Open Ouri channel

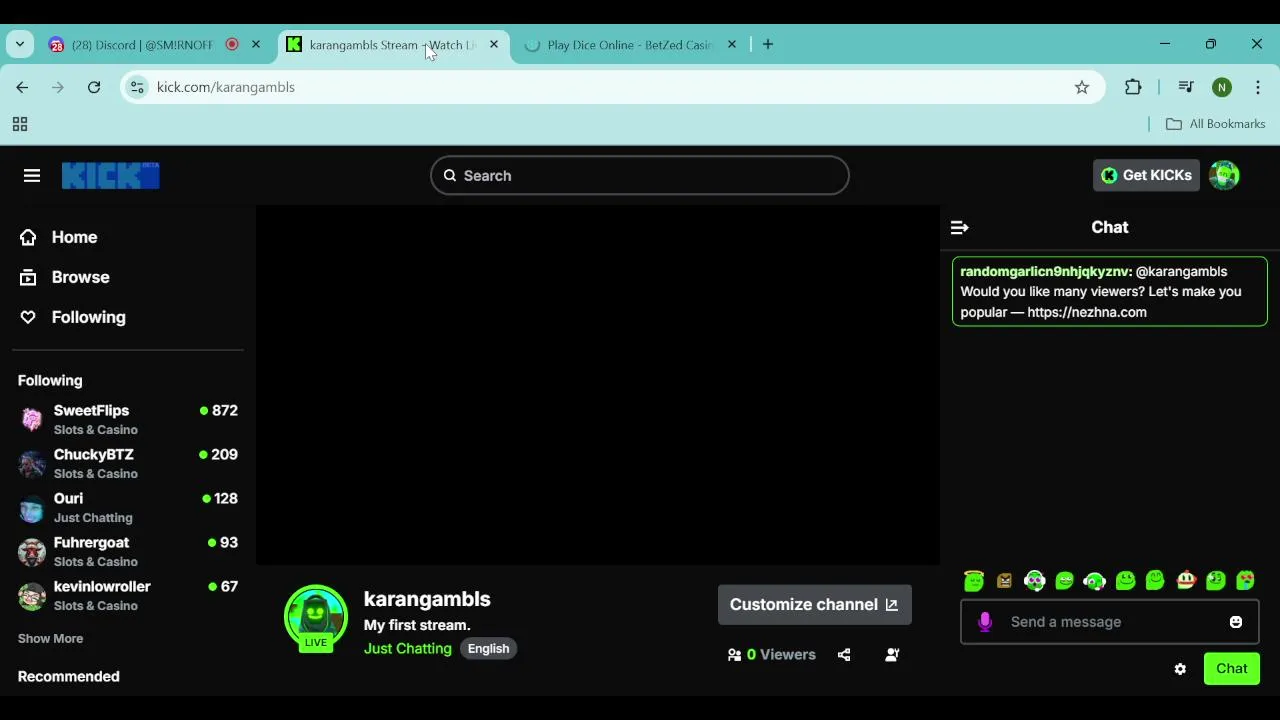[x=128, y=507]
